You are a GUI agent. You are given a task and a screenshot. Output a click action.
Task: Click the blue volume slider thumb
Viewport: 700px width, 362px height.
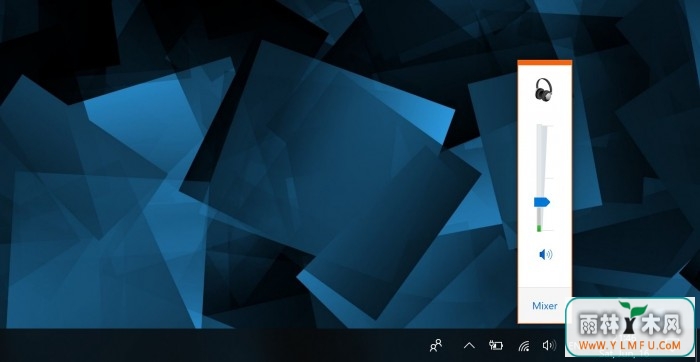[x=542, y=202]
